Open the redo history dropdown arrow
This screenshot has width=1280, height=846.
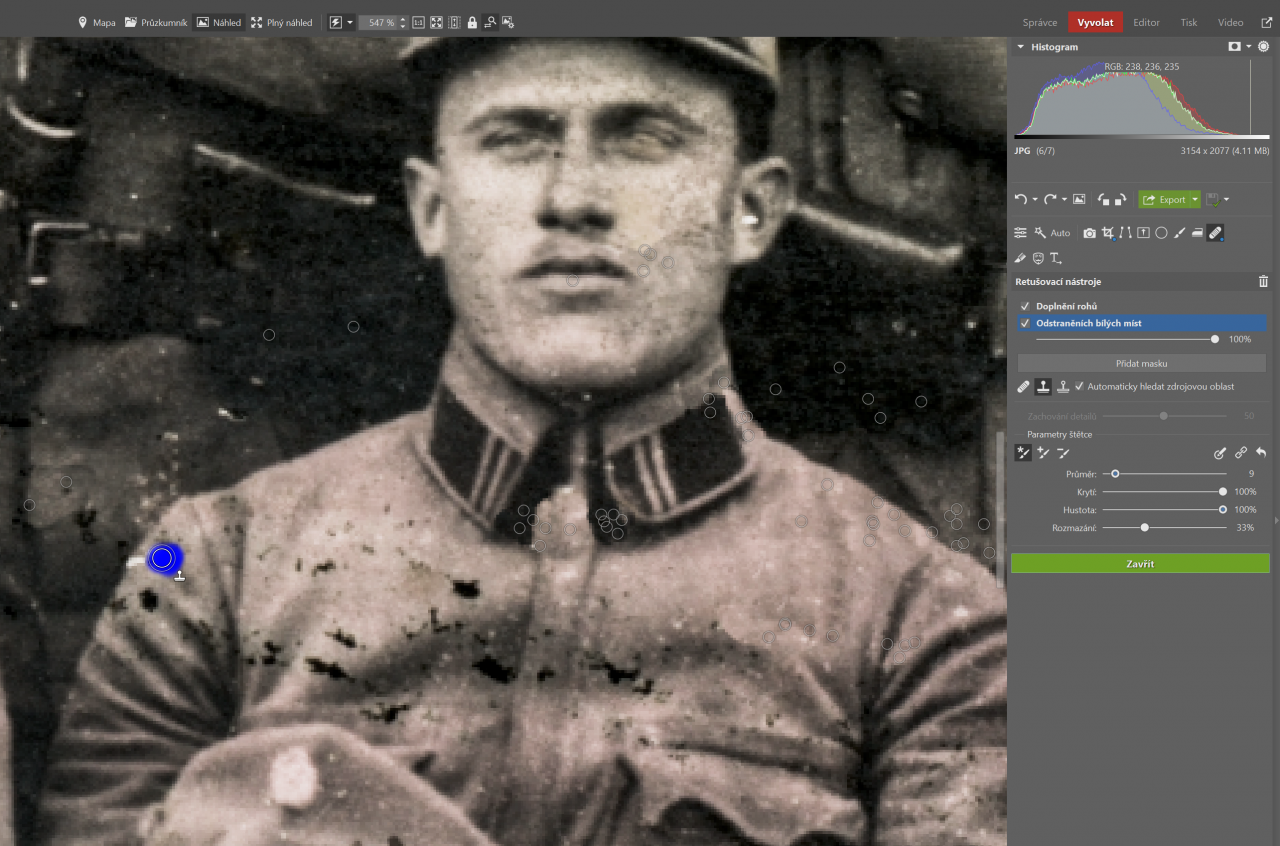coord(1064,200)
